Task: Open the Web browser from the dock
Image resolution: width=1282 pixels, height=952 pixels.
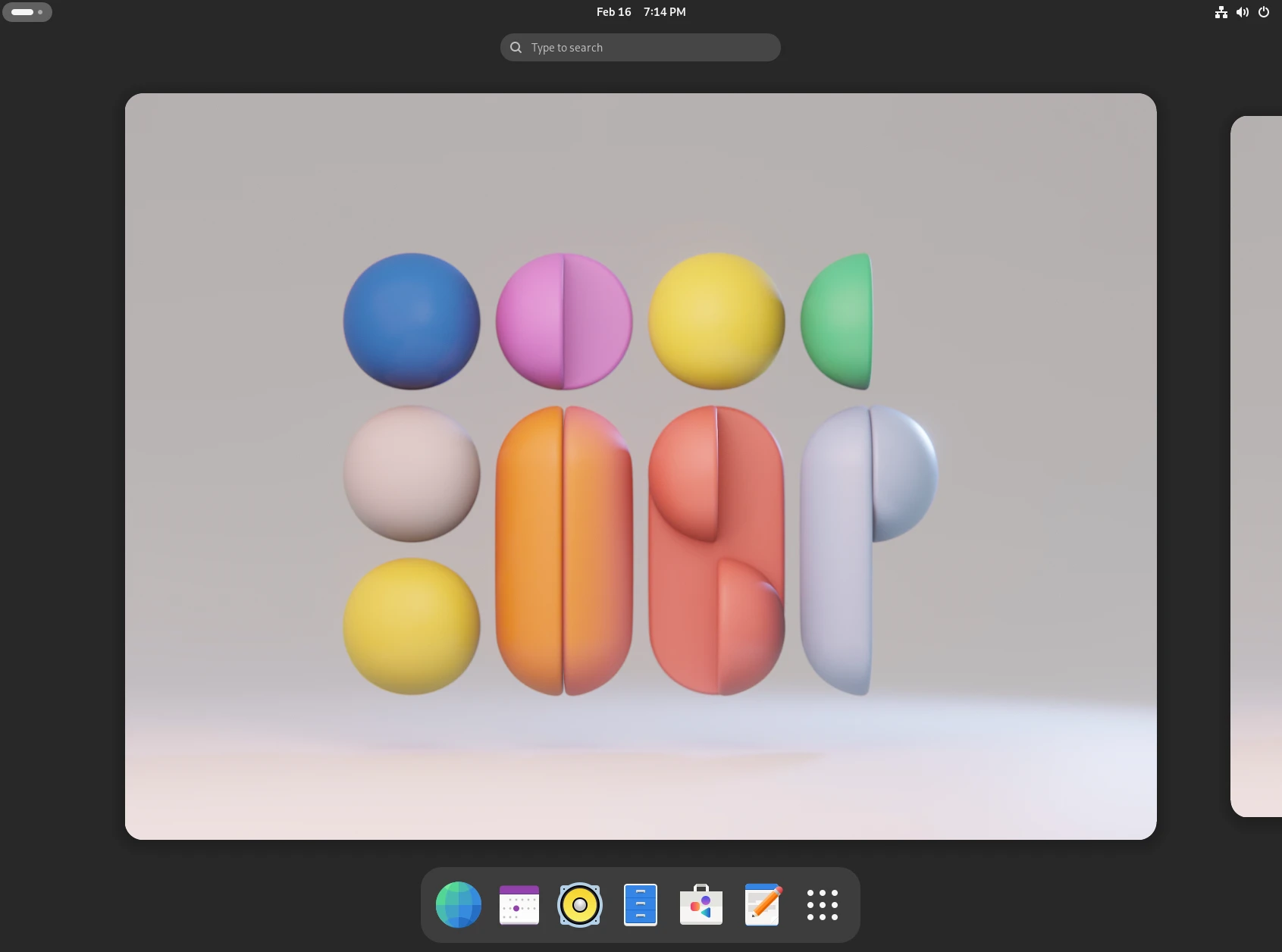Action: (458, 904)
